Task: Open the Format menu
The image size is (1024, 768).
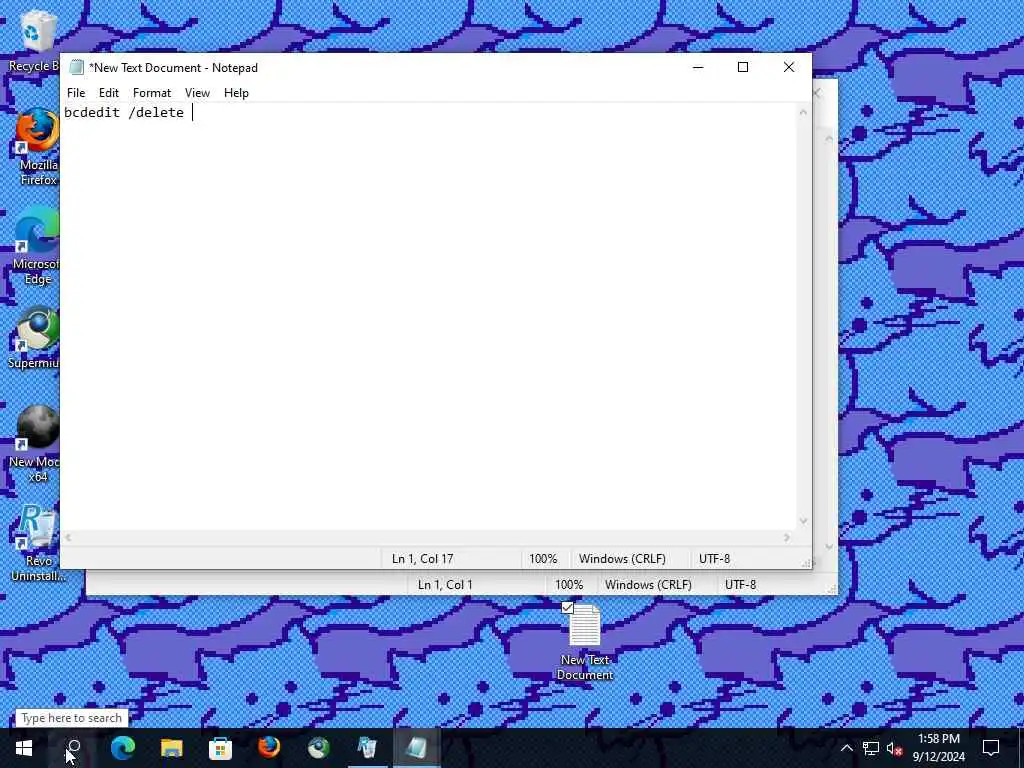Action: tap(152, 93)
